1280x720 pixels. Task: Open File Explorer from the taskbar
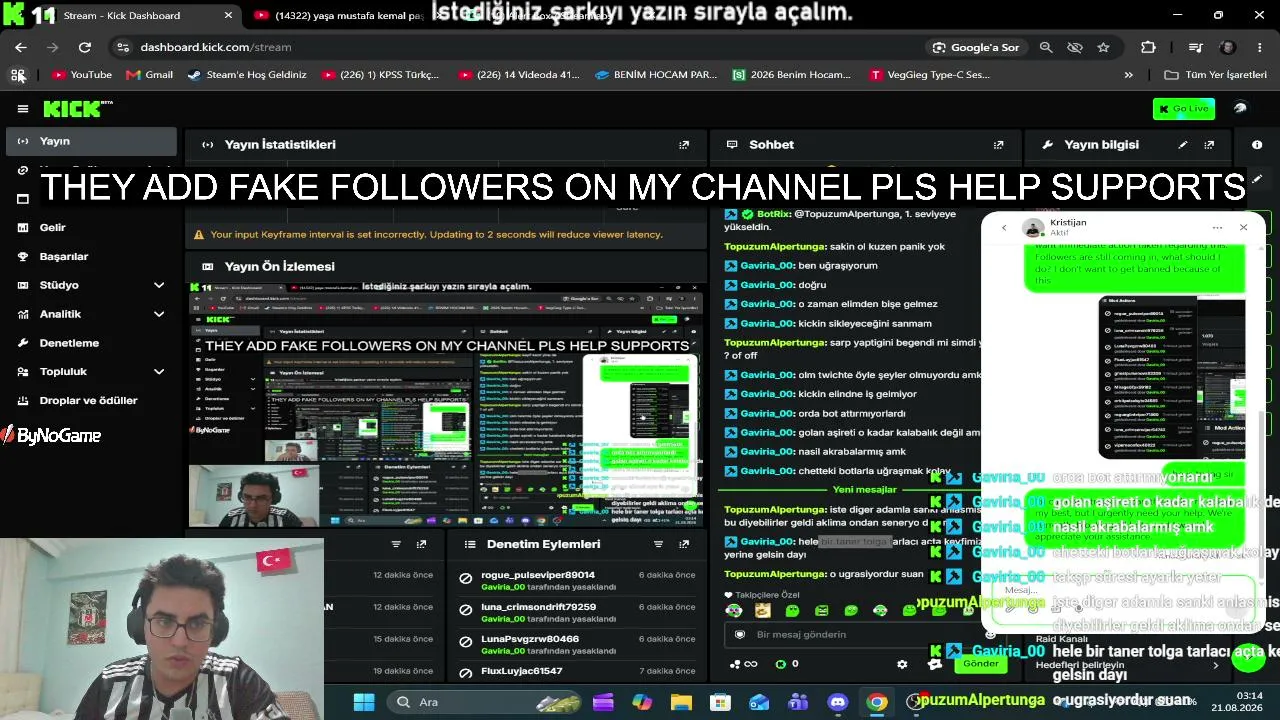coord(681,702)
